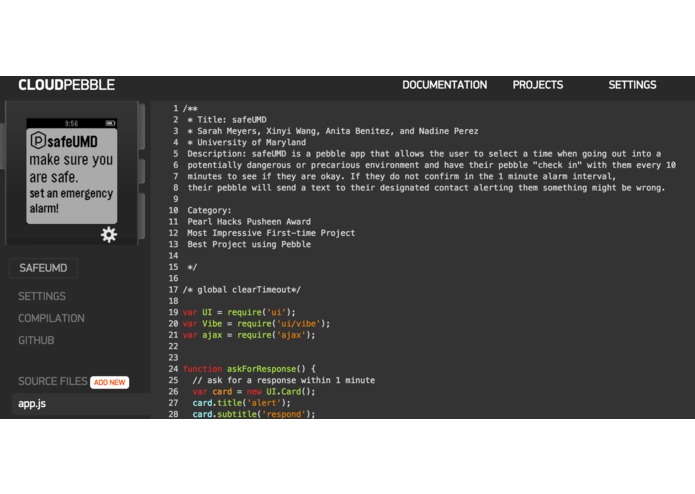Select the SAFEUMD project button
Image resolution: width=695 pixels, height=494 pixels.
[43, 268]
